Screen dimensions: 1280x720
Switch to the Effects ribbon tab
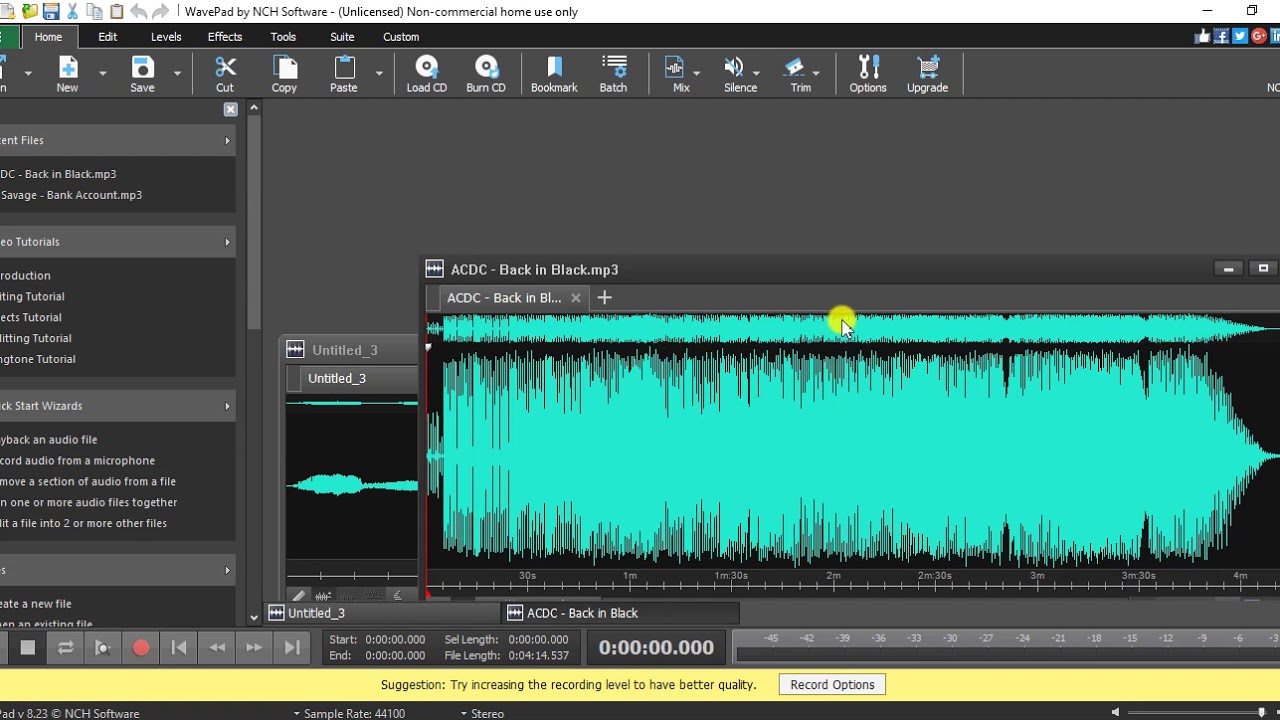225,37
